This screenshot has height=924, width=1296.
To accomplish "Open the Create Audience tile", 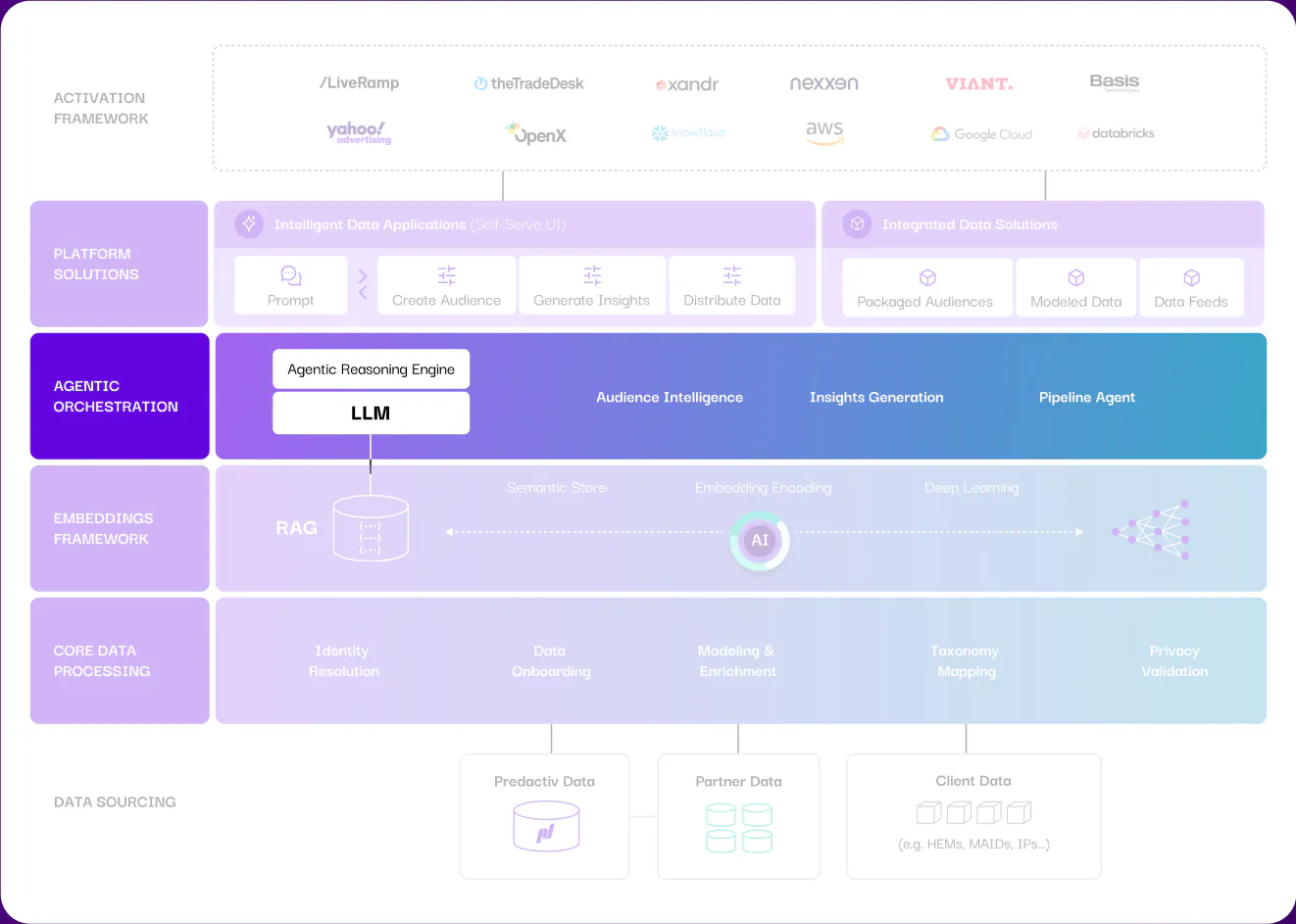I will (447, 285).
